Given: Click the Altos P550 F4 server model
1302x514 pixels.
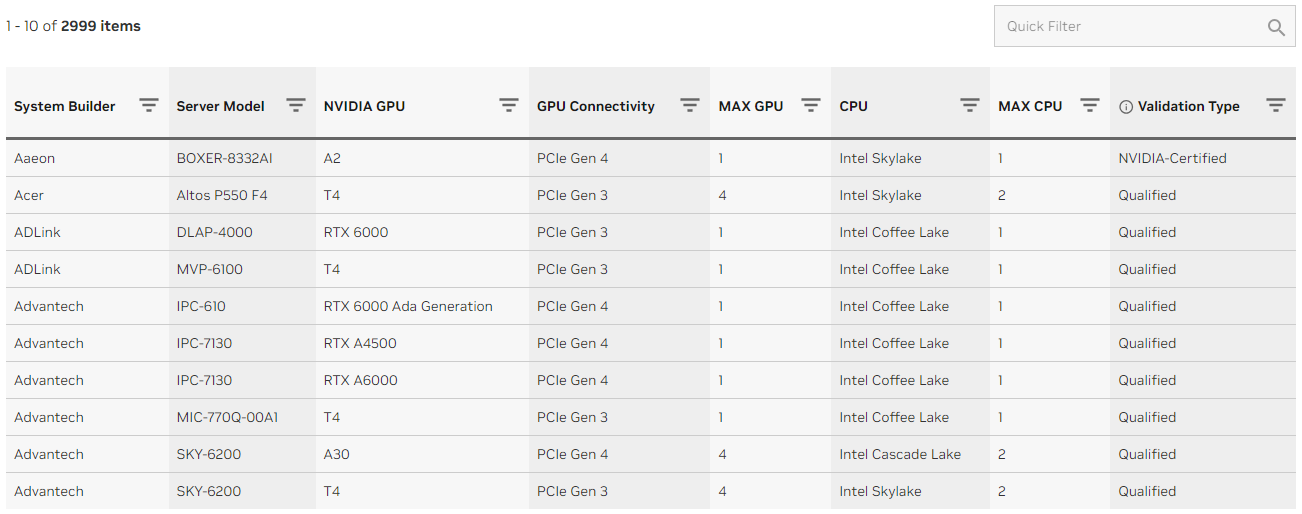Looking at the screenshot, I should click(x=222, y=195).
